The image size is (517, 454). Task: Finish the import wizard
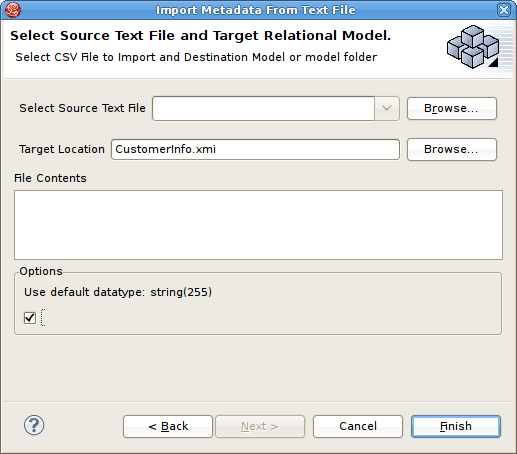(x=456, y=426)
